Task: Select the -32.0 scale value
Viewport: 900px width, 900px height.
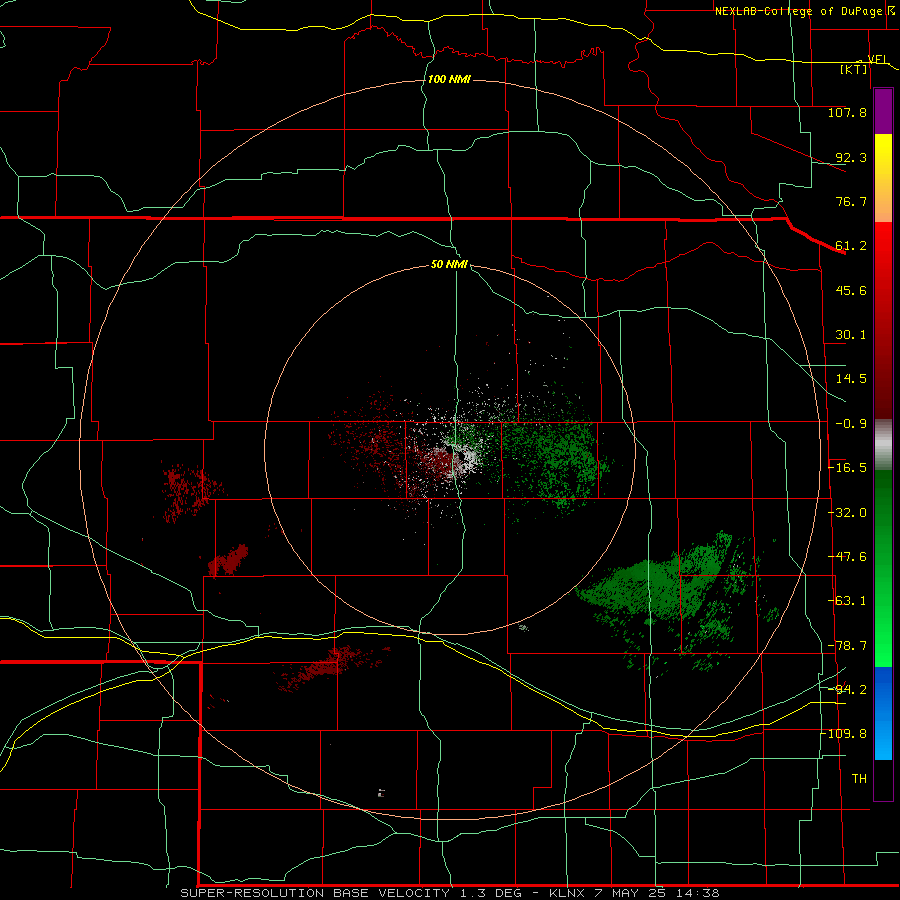Action: [848, 513]
